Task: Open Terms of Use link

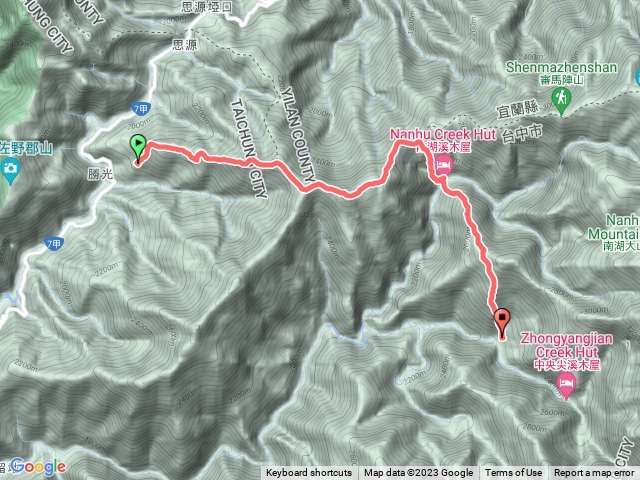Action: tap(513, 473)
